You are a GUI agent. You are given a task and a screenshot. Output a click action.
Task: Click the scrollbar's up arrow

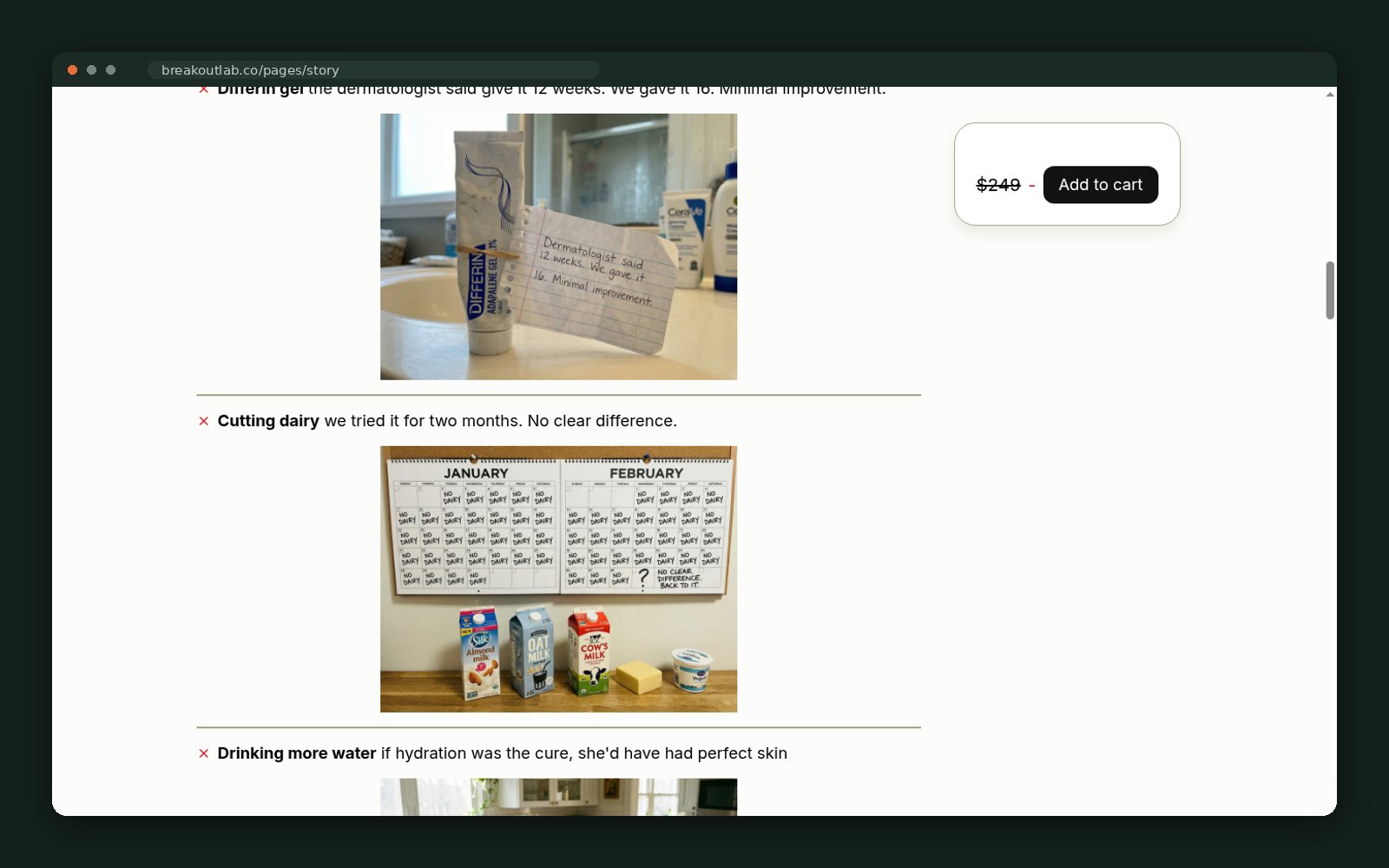click(x=1330, y=94)
